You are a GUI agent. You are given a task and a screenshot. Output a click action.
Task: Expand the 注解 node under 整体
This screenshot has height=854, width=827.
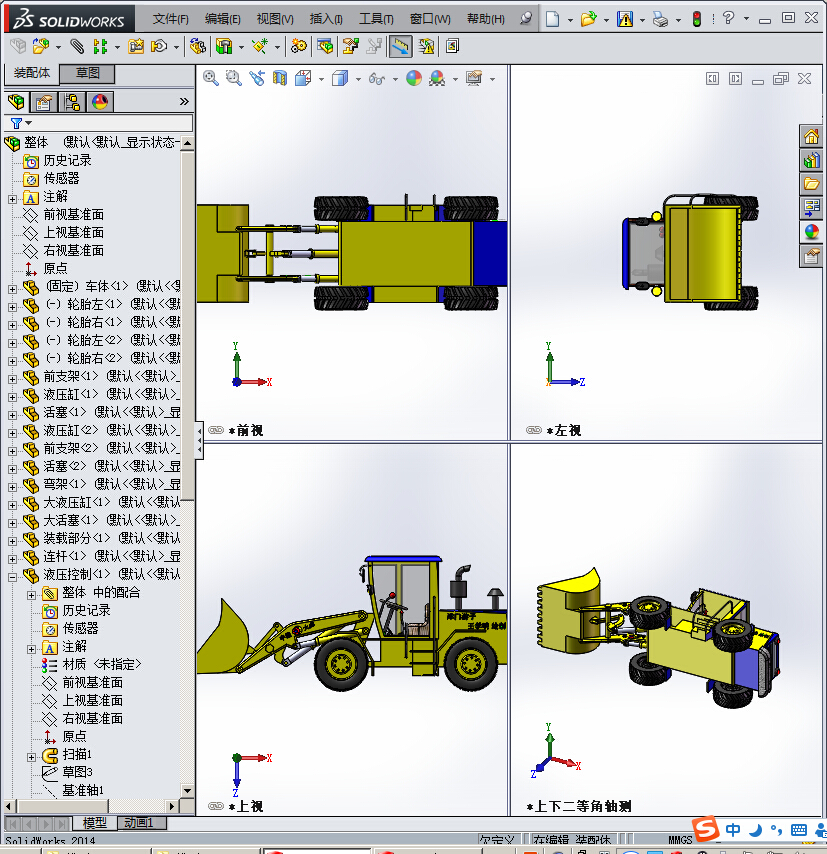(x=13, y=199)
